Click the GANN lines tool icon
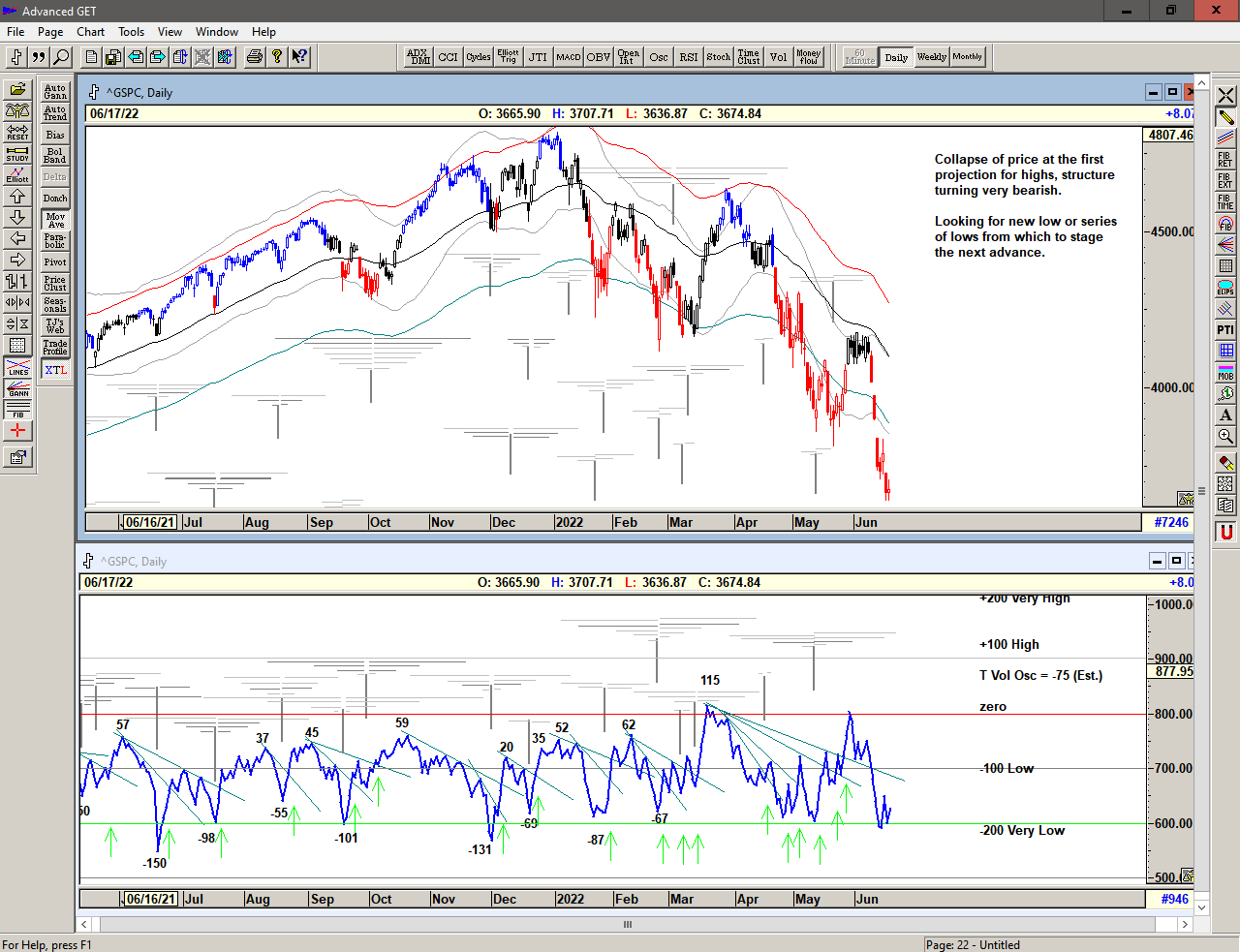Screen dimensions: 1240x952 17,388
